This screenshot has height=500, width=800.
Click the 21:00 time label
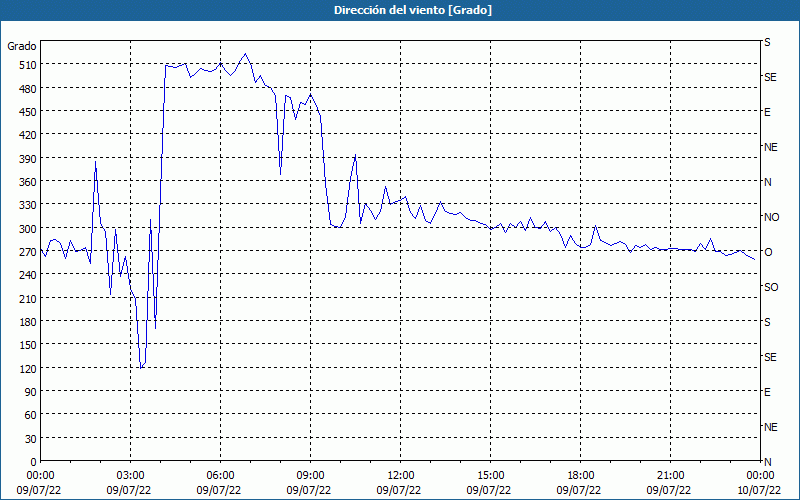pyautogui.click(x=670, y=476)
